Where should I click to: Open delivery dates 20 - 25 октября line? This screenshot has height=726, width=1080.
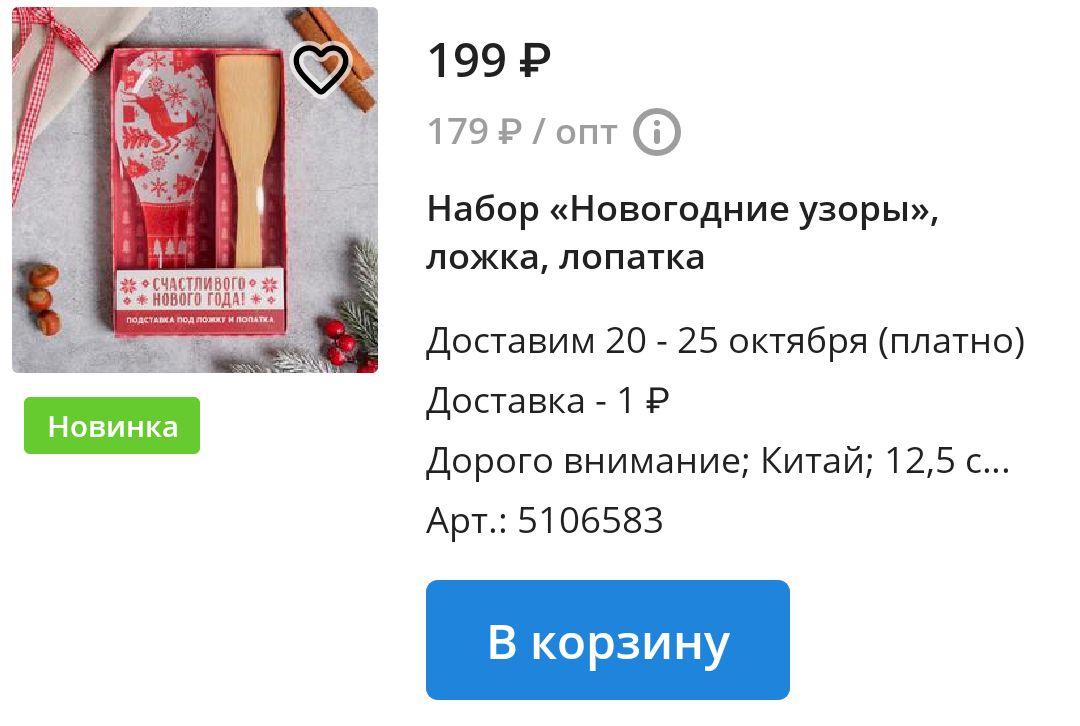[726, 341]
